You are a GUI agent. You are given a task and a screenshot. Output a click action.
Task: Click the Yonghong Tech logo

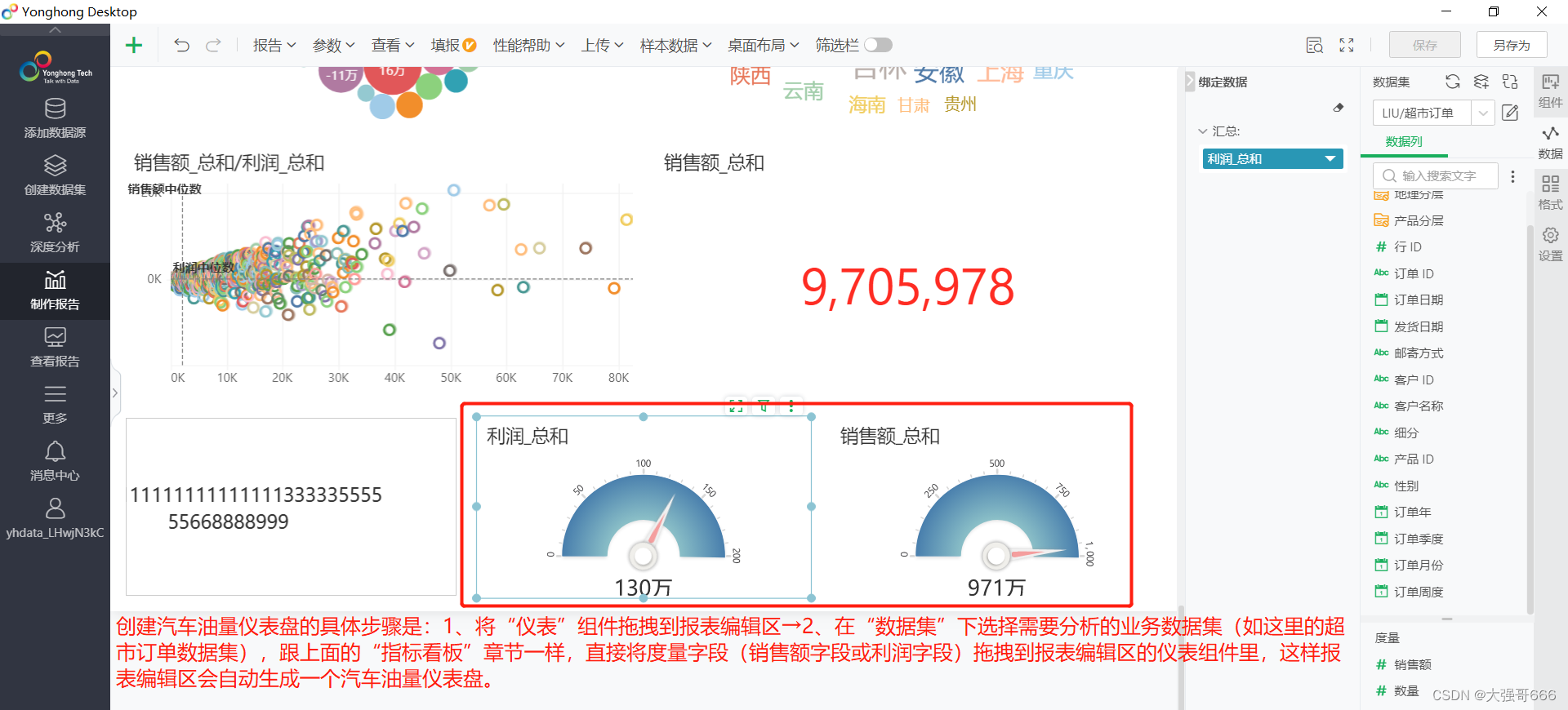[55, 69]
